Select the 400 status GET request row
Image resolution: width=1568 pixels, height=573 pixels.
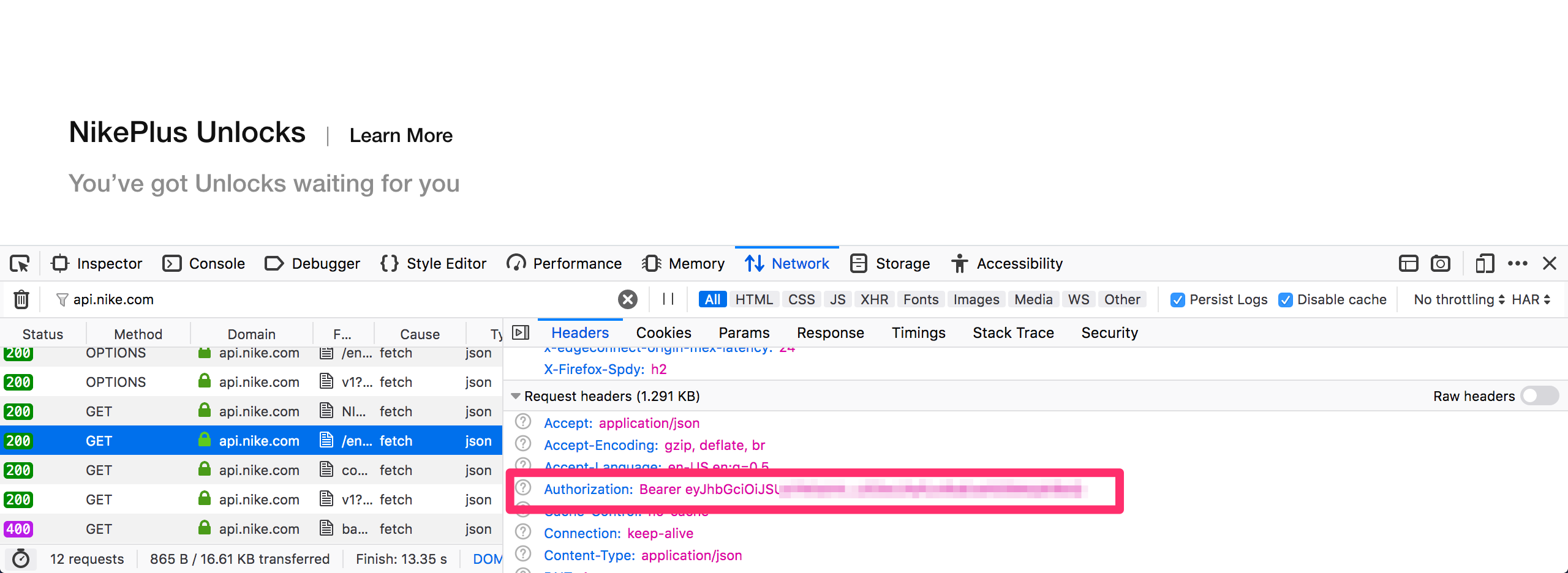point(251,529)
